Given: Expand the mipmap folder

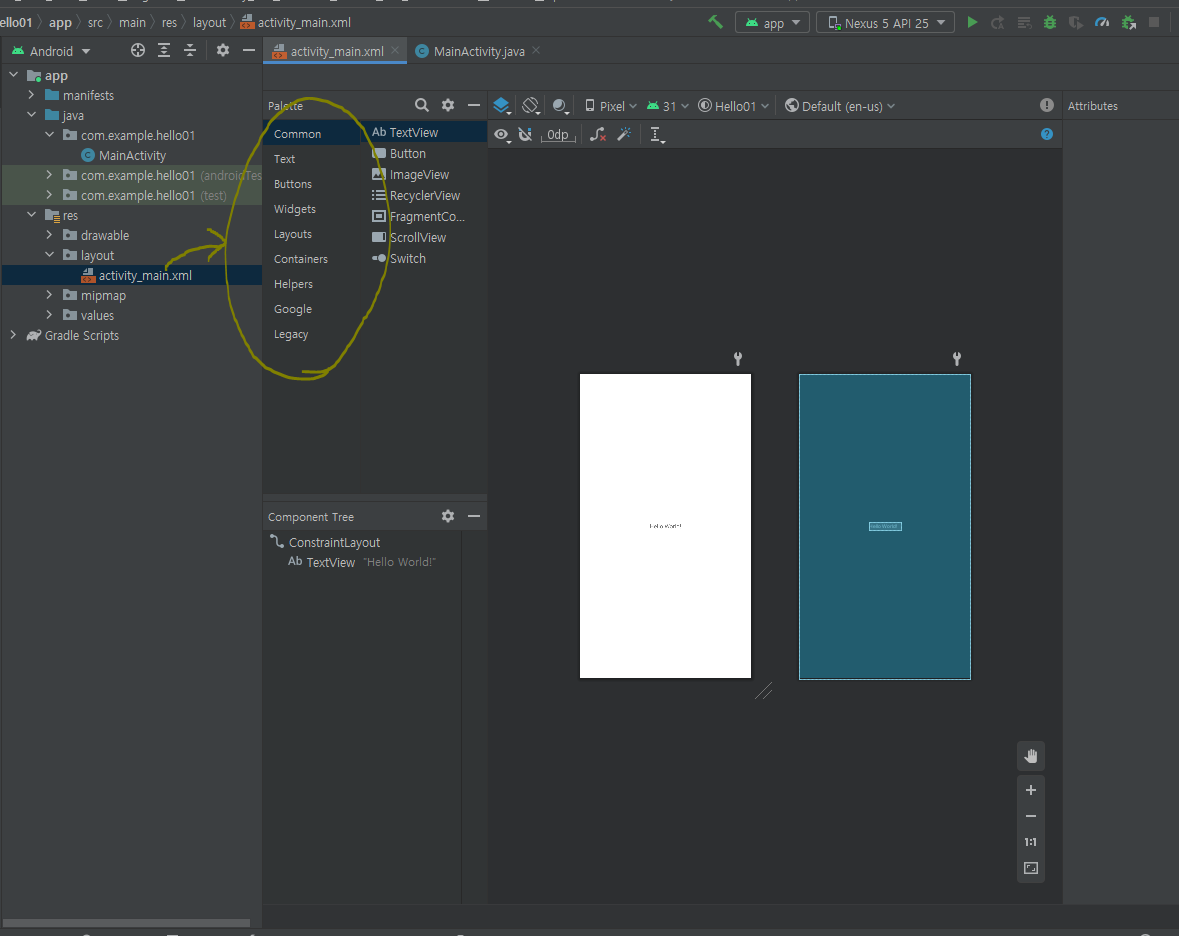Looking at the screenshot, I should 50,295.
